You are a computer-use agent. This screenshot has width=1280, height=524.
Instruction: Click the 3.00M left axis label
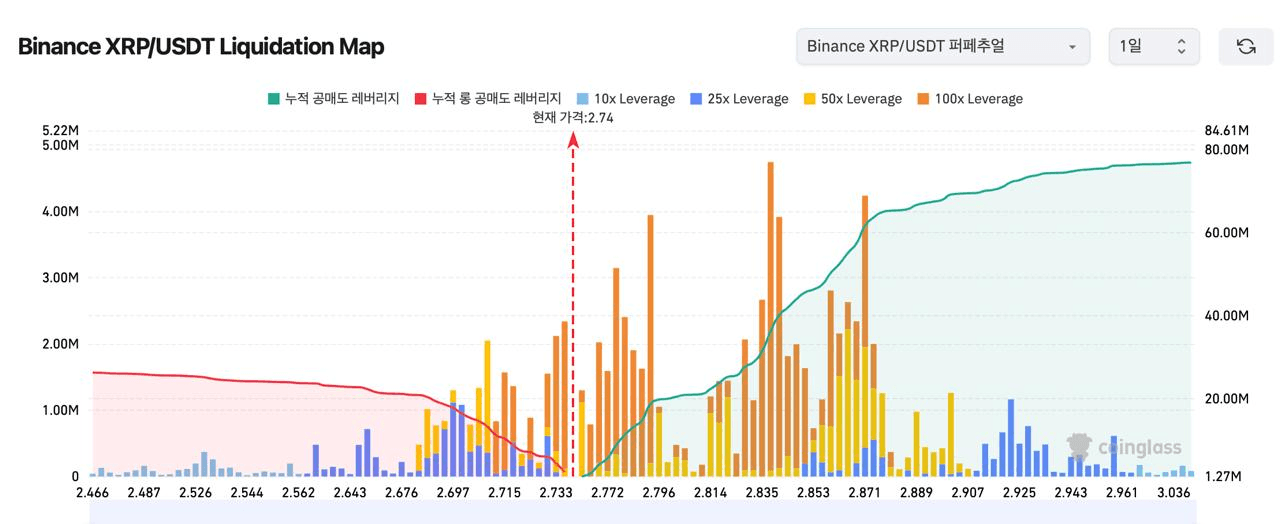tap(60, 277)
